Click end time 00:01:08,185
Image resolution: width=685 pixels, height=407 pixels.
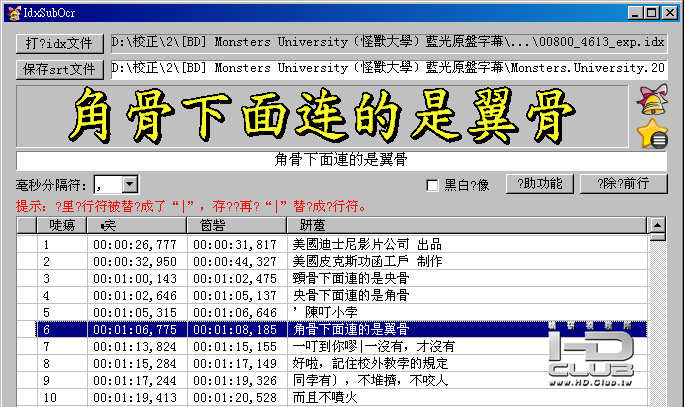pos(235,330)
